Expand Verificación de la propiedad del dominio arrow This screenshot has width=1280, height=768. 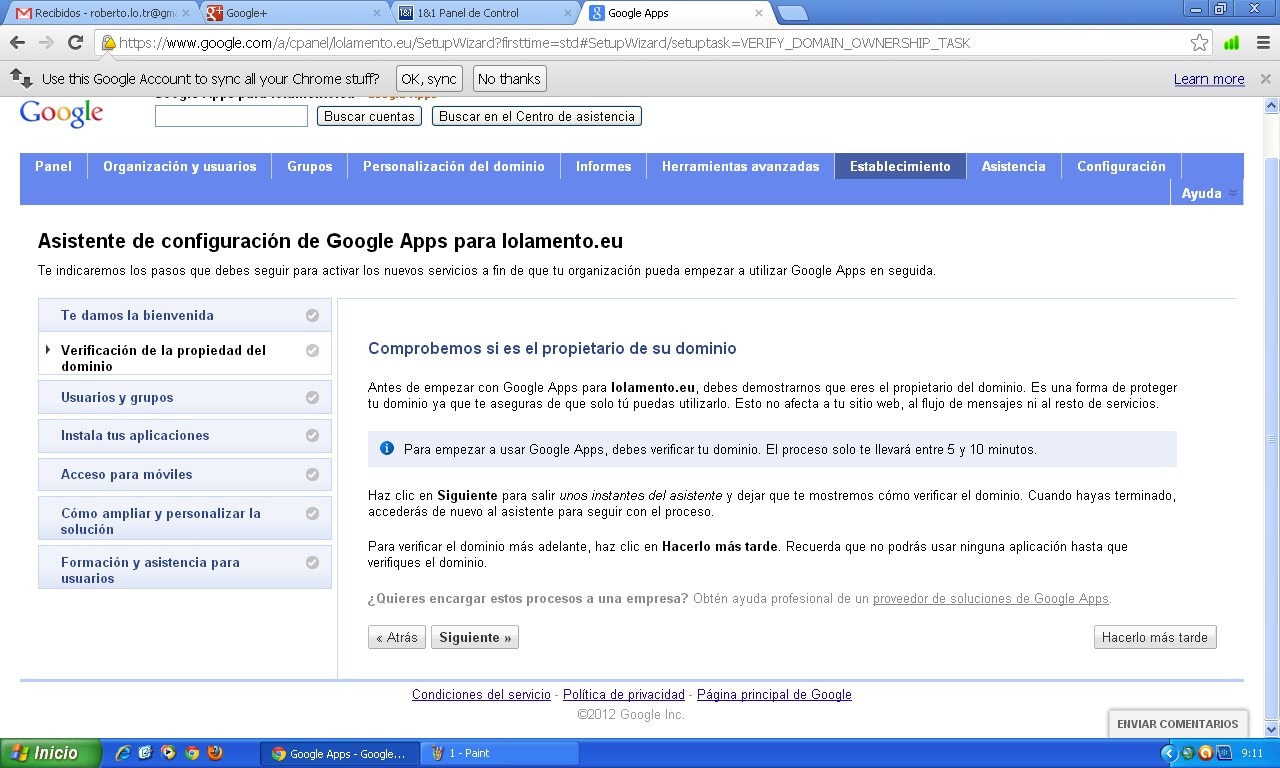[x=48, y=349]
